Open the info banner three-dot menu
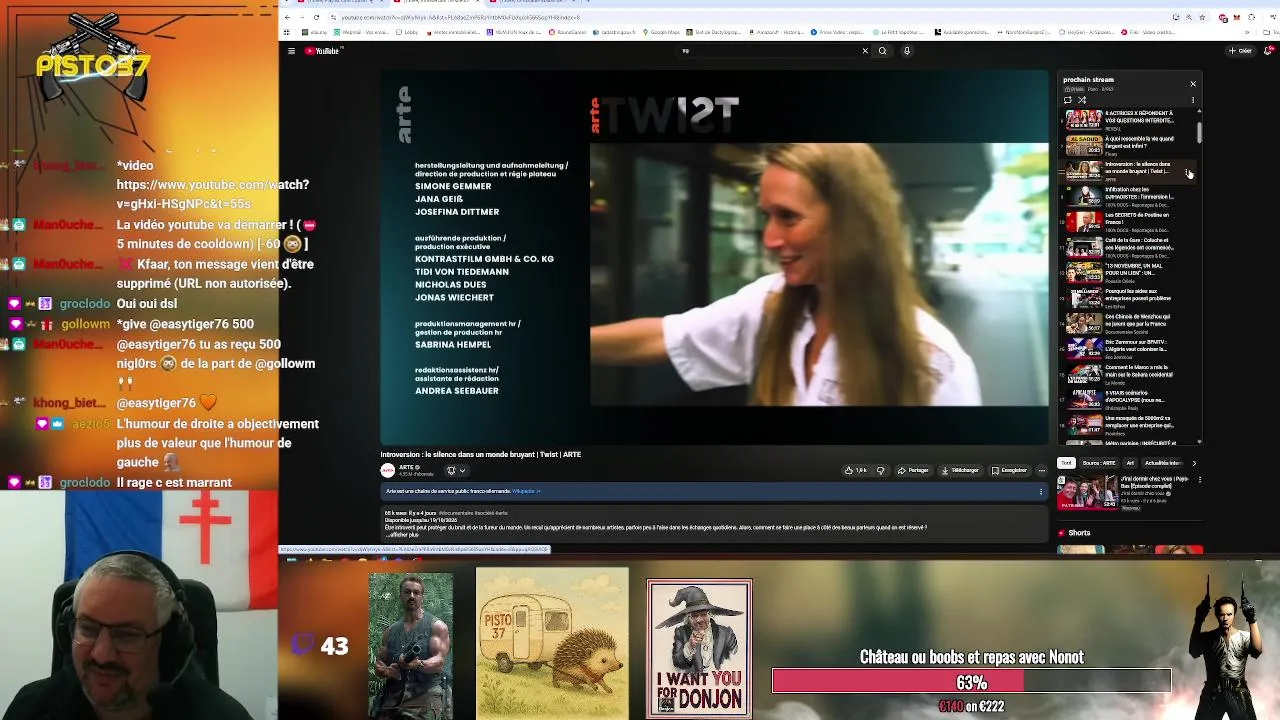Screen dimensions: 1280x720 coord(1040,491)
